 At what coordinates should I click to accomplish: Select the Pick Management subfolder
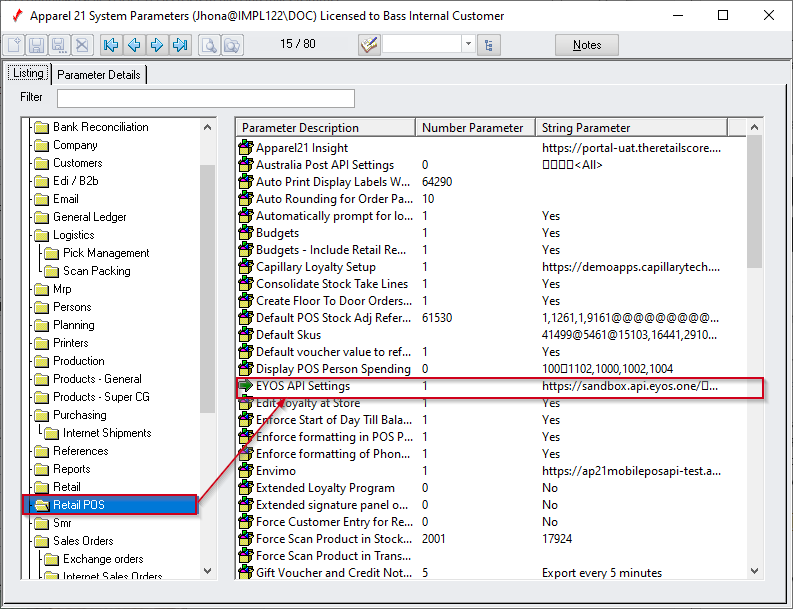pos(97,253)
